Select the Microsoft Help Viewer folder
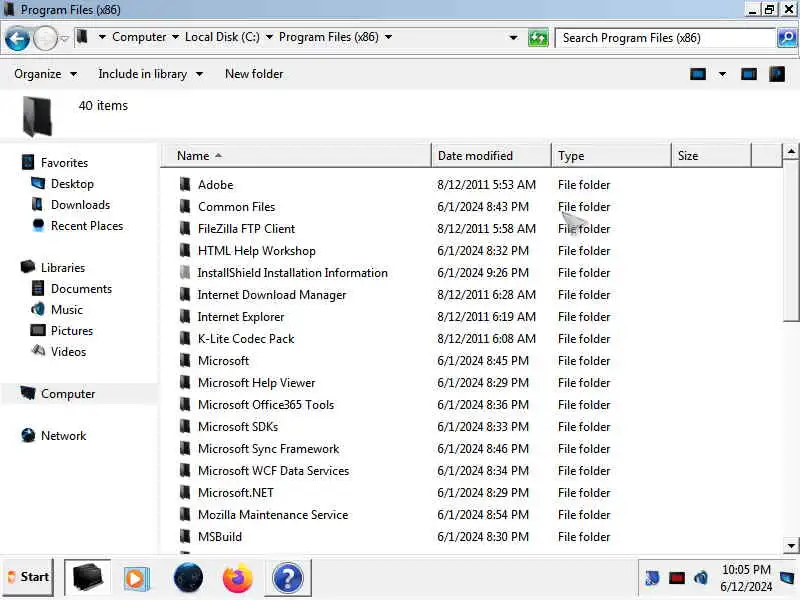Screen dimensions: 800x600 pyautogui.click(x=256, y=383)
